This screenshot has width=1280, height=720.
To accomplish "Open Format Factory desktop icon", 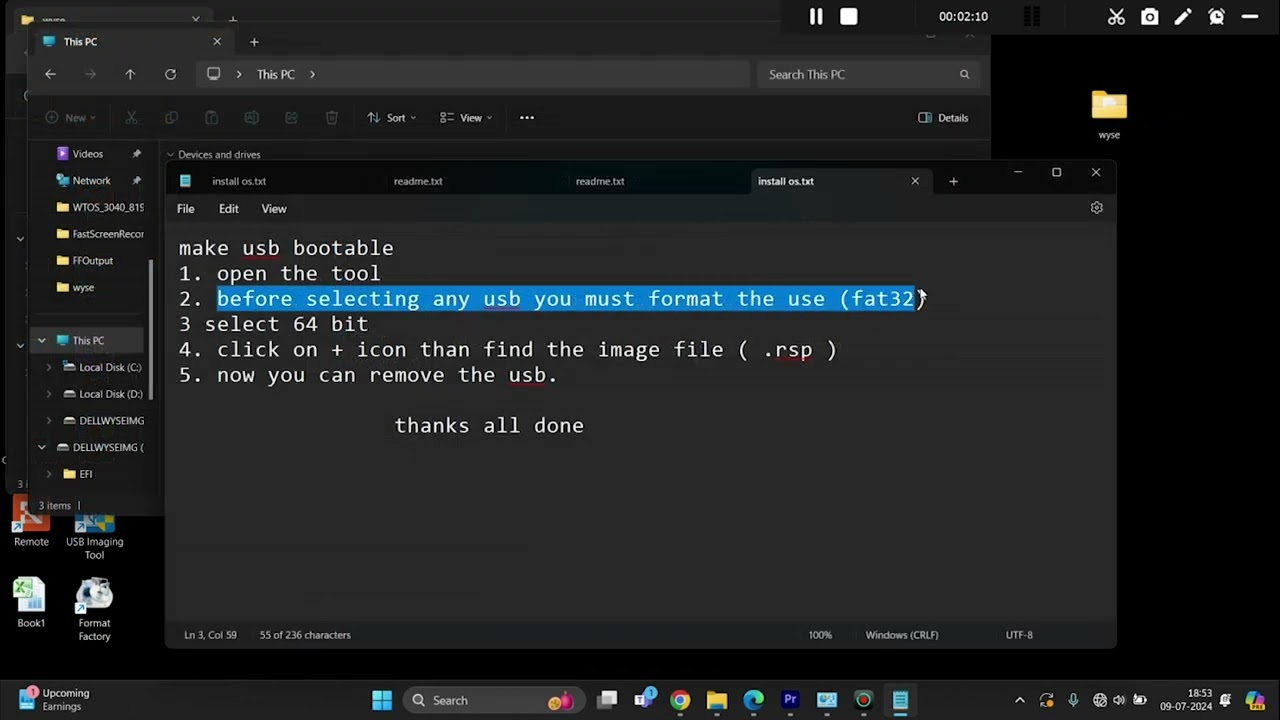I will [x=94, y=610].
